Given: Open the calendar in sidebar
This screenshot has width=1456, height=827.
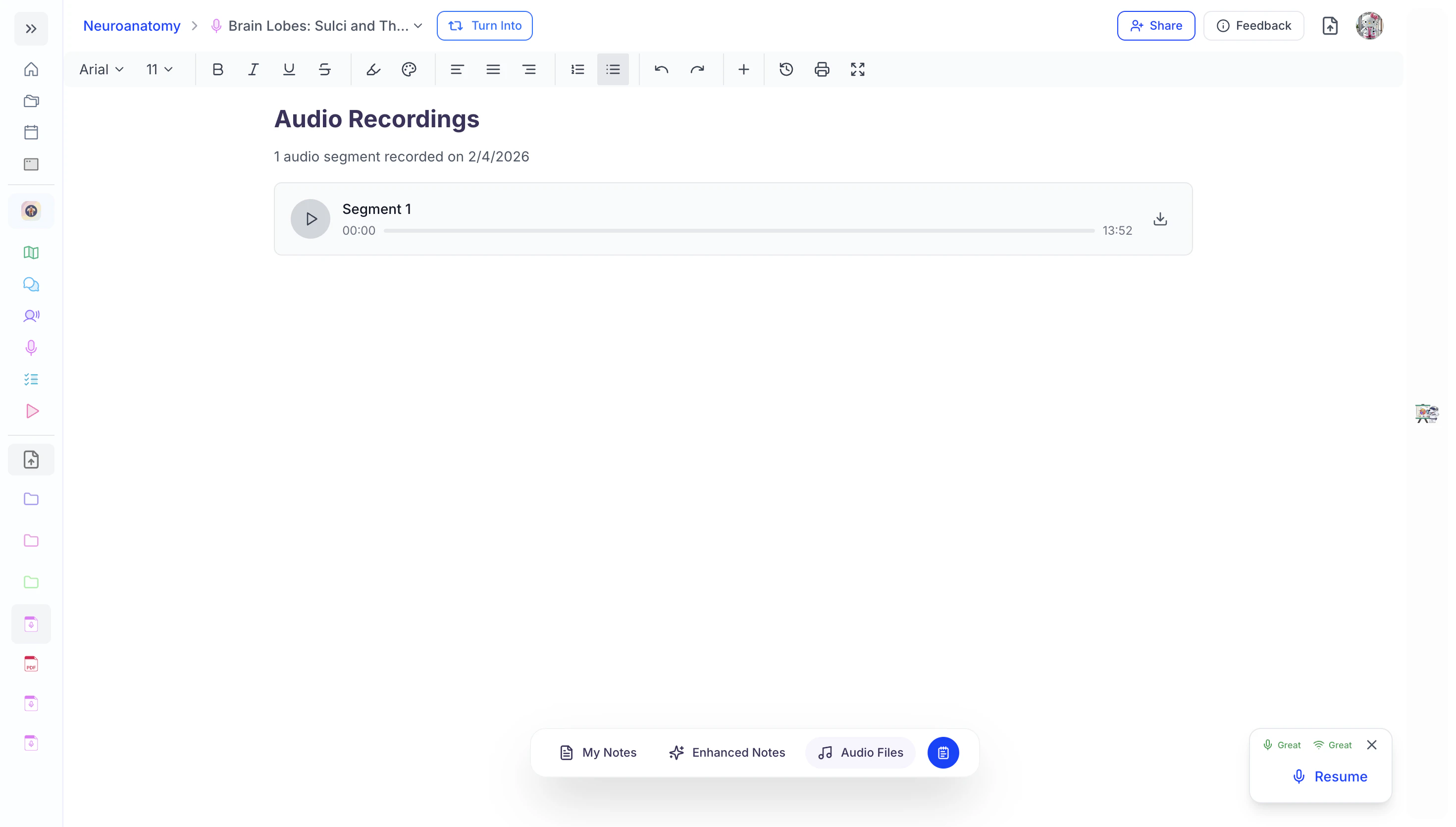Looking at the screenshot, I should (x=31, y=132).
